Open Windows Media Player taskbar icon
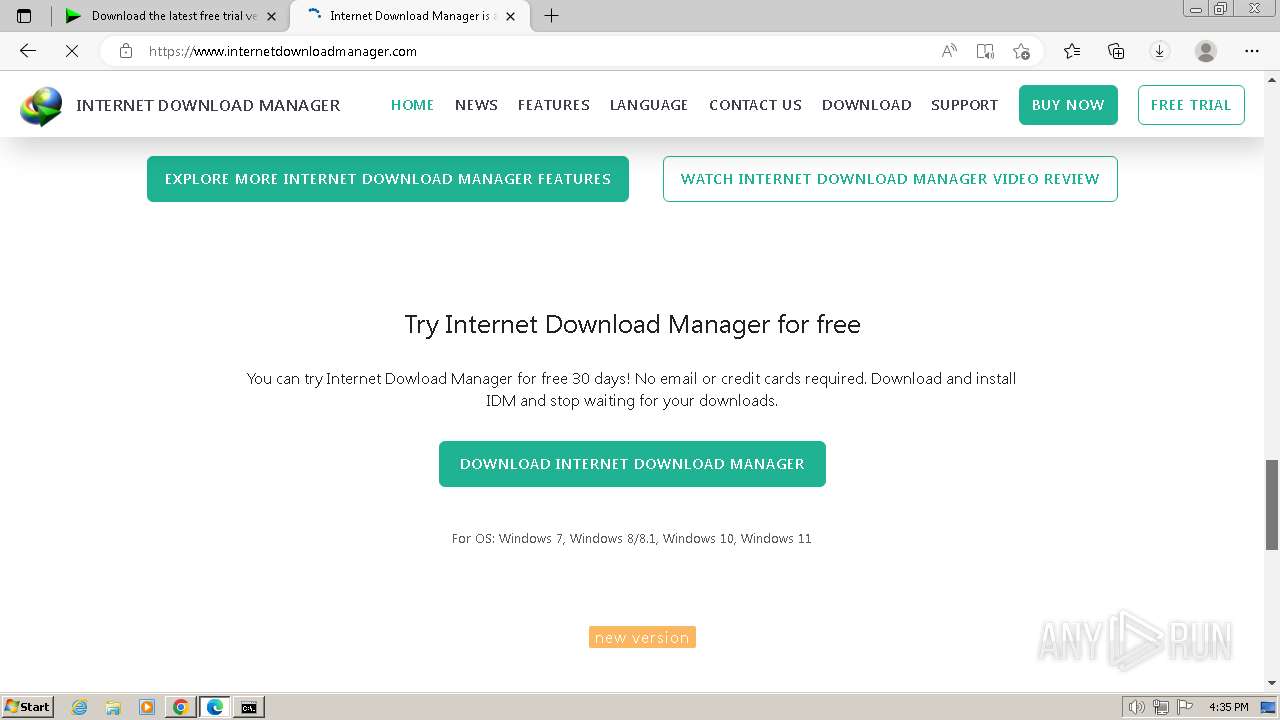Image resolution: width=1280 pixels, height=720 pixels. click(x=147, y=707)
